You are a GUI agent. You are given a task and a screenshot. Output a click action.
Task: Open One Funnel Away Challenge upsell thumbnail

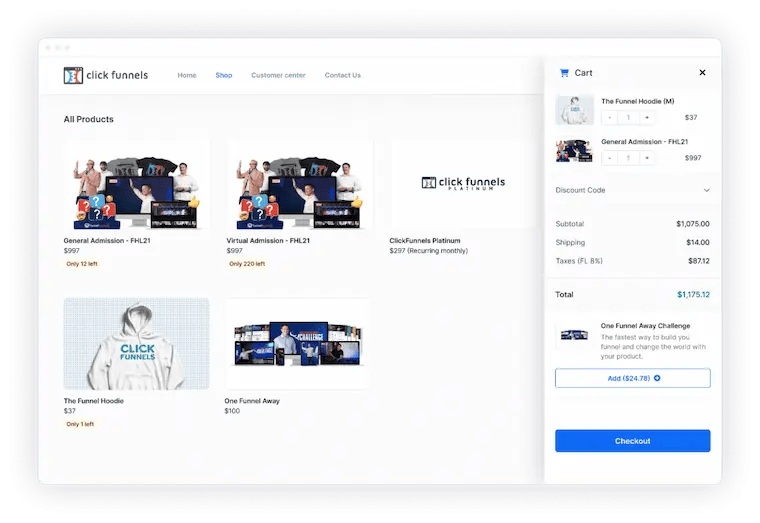coord(574,334)
